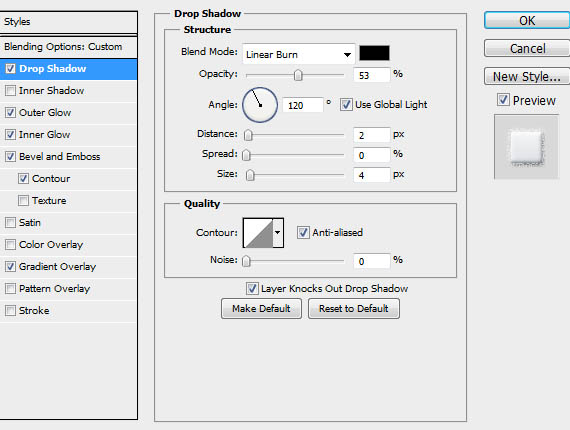This screenshot has width=570, height=430.
Task: Click the Angle value field
Action: click(302, 105)
